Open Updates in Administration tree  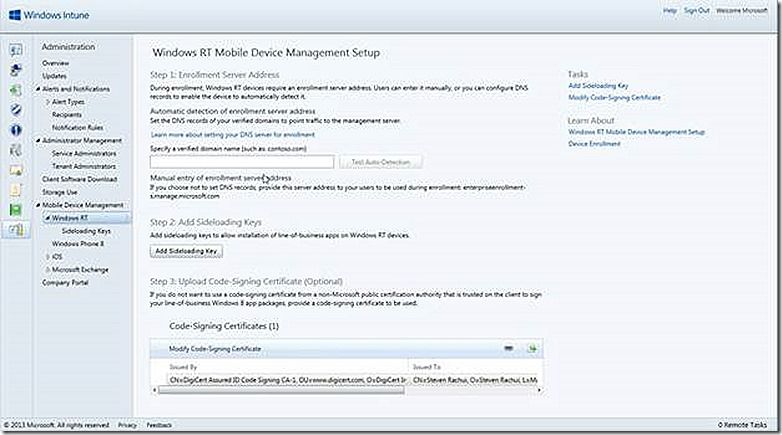tap(54, 76)
